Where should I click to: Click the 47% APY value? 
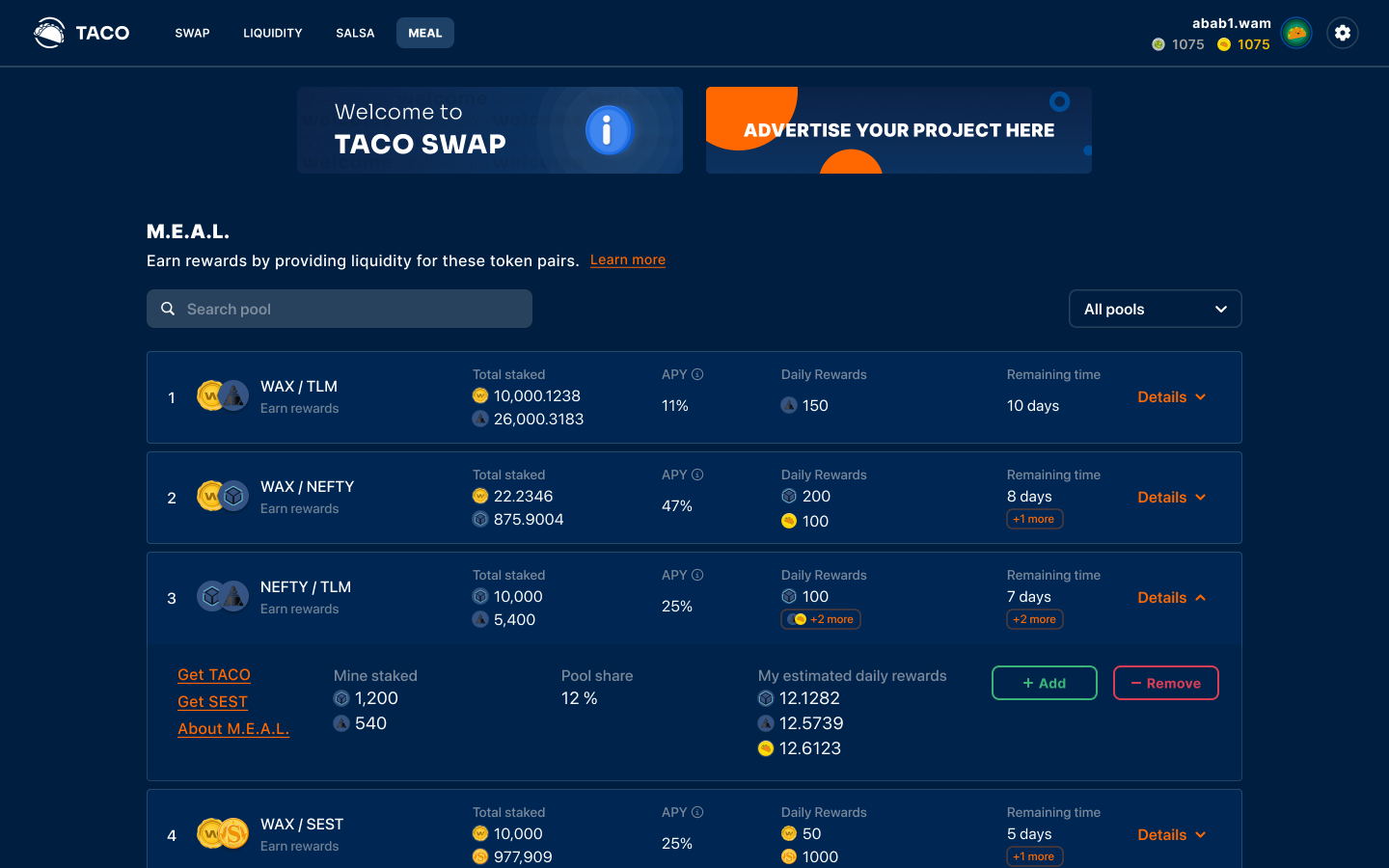[677, 505]
